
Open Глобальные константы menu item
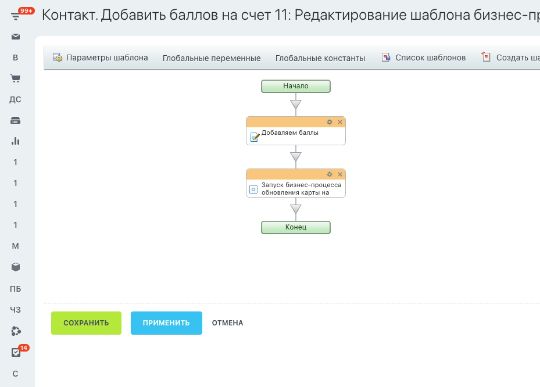pyautogui.click(x=320, y=58)
